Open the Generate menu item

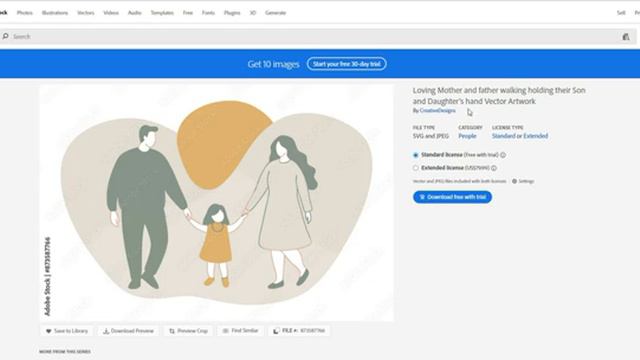276,13
